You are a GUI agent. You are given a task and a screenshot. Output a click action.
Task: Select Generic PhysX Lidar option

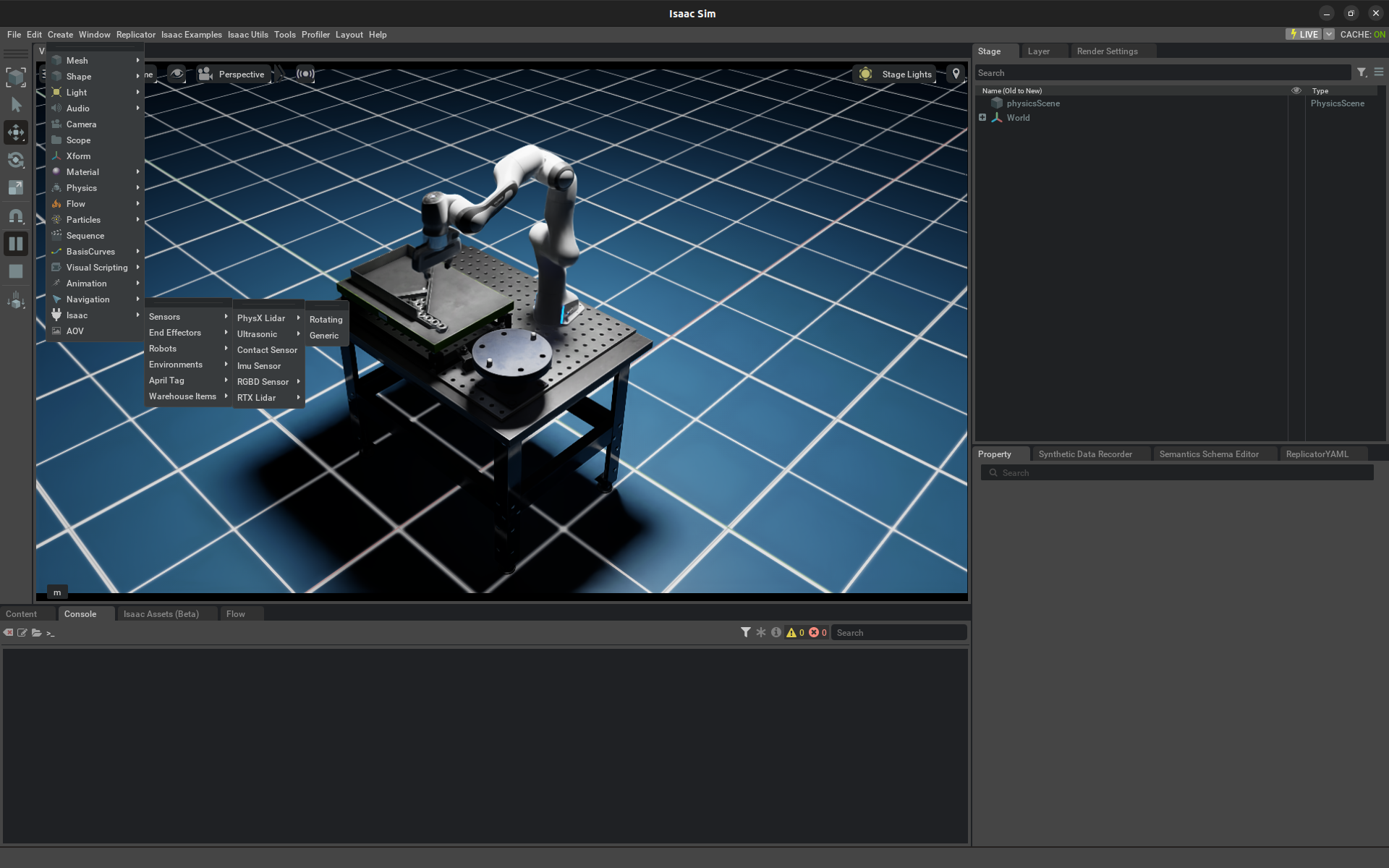(327, 336)
